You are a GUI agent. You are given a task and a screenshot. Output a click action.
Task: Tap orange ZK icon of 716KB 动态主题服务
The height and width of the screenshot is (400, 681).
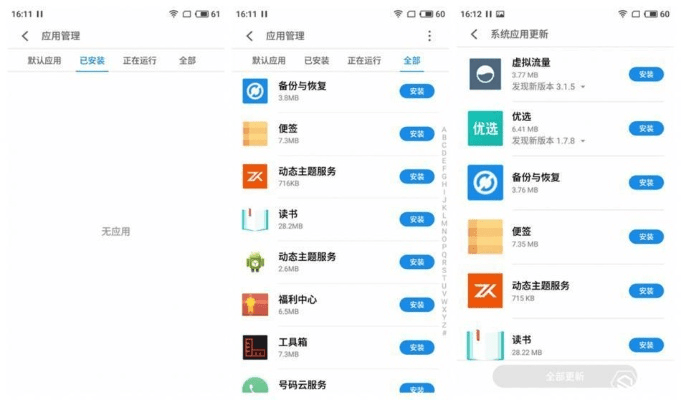[x=255, y=176]
